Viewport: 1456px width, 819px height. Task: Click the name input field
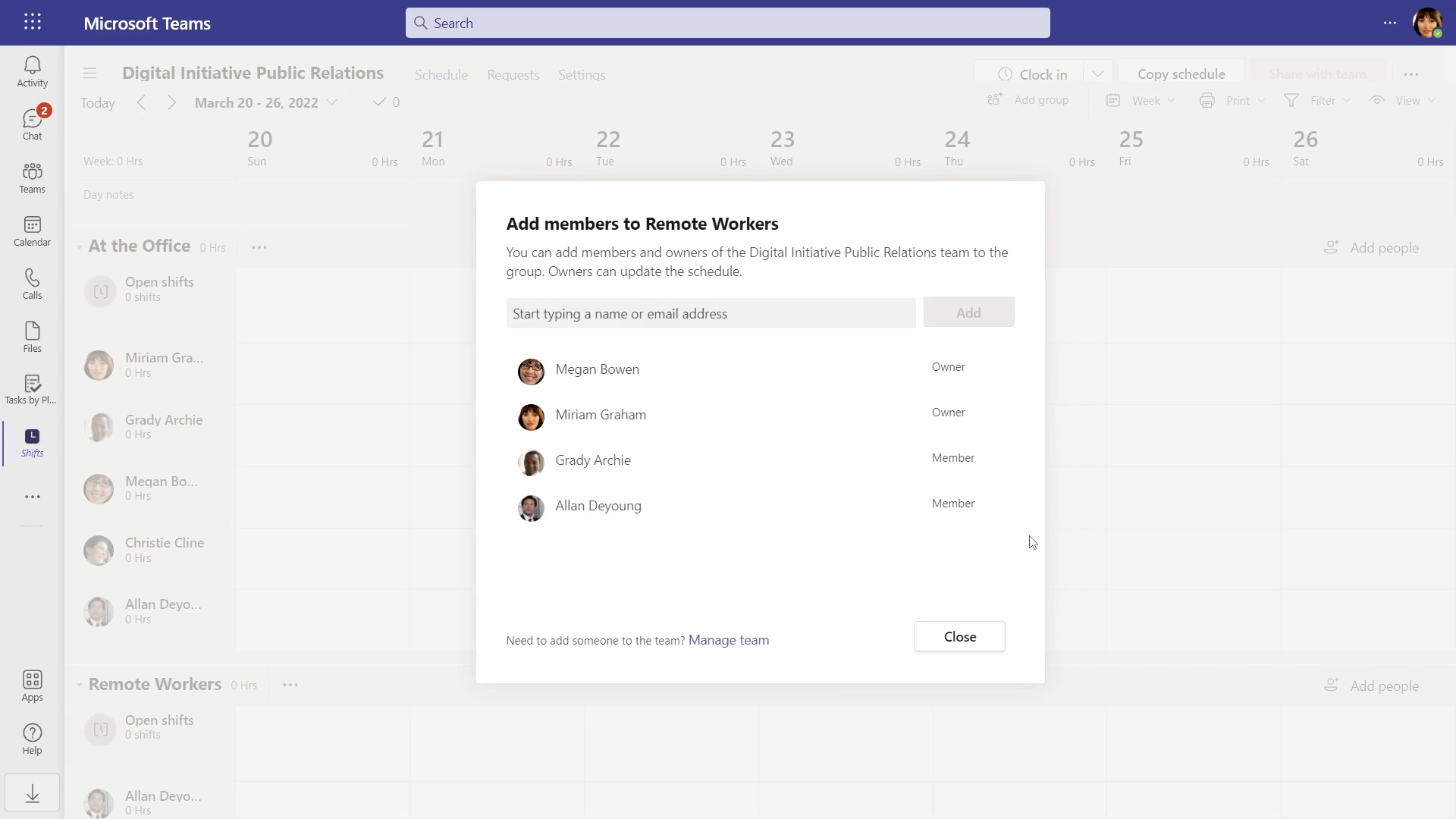711,313
